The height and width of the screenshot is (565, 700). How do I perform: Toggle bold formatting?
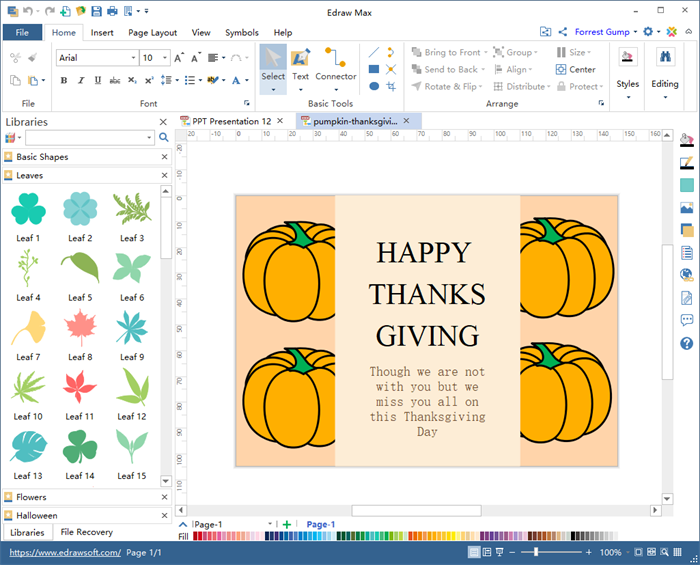coord(64,80)
